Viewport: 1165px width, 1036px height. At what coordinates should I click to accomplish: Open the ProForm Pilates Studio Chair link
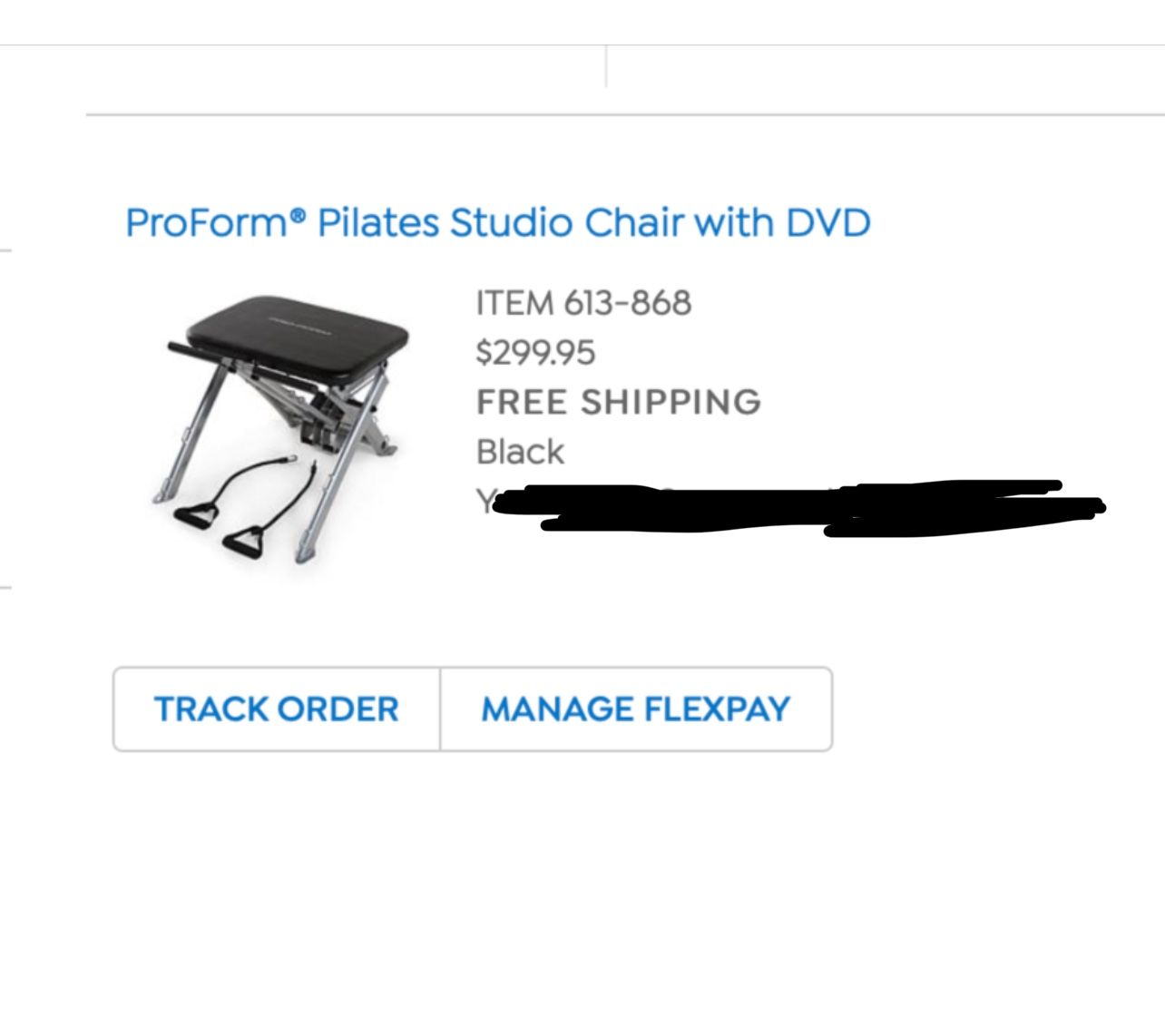pyautogui.click(x=497, y=223)
